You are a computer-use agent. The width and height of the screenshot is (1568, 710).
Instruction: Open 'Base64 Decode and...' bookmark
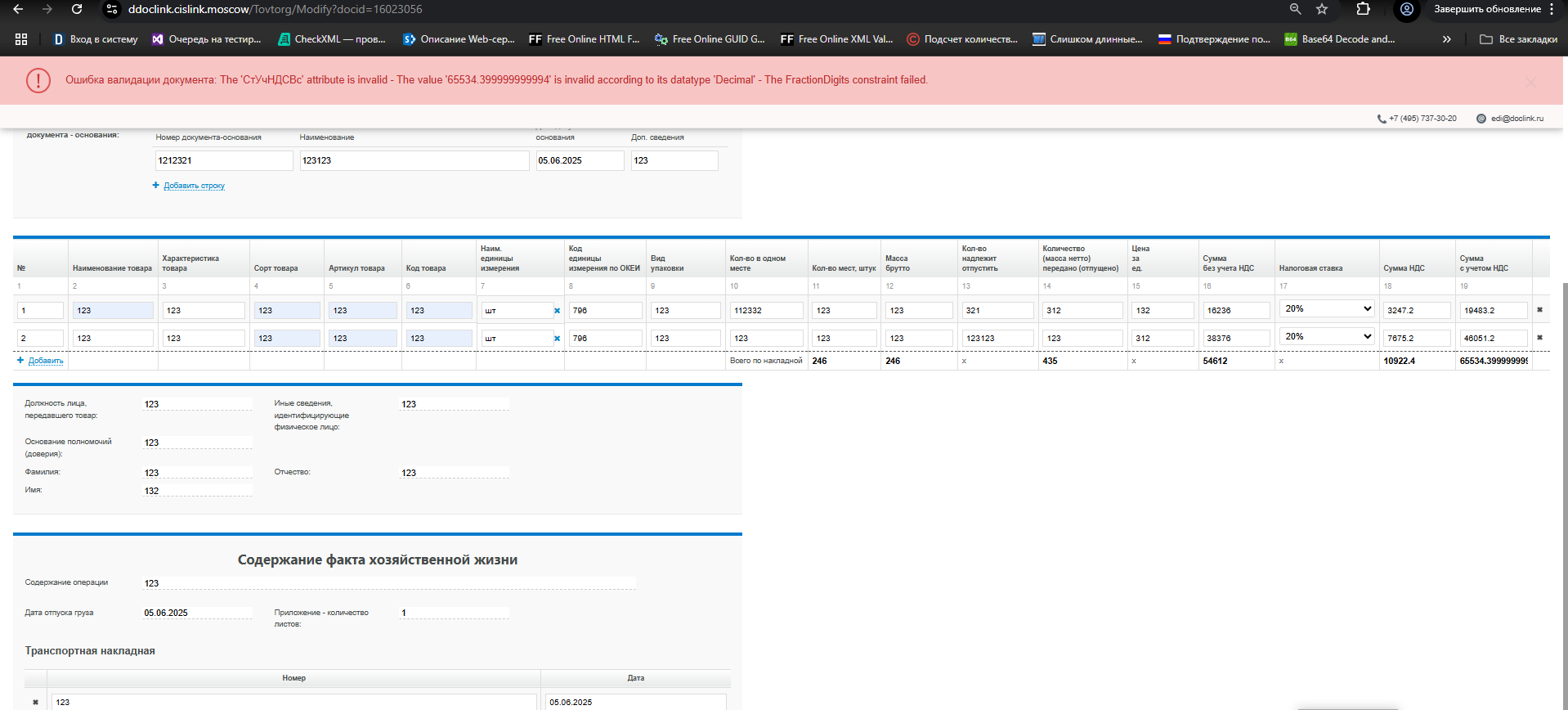pyautogui.click(x=1339, y=38)
